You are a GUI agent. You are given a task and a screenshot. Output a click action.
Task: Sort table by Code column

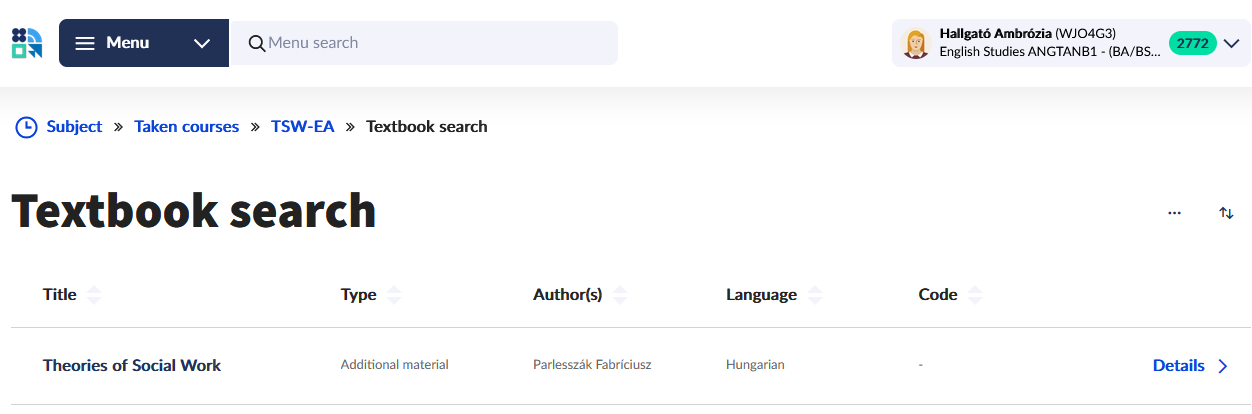[975, 295]
